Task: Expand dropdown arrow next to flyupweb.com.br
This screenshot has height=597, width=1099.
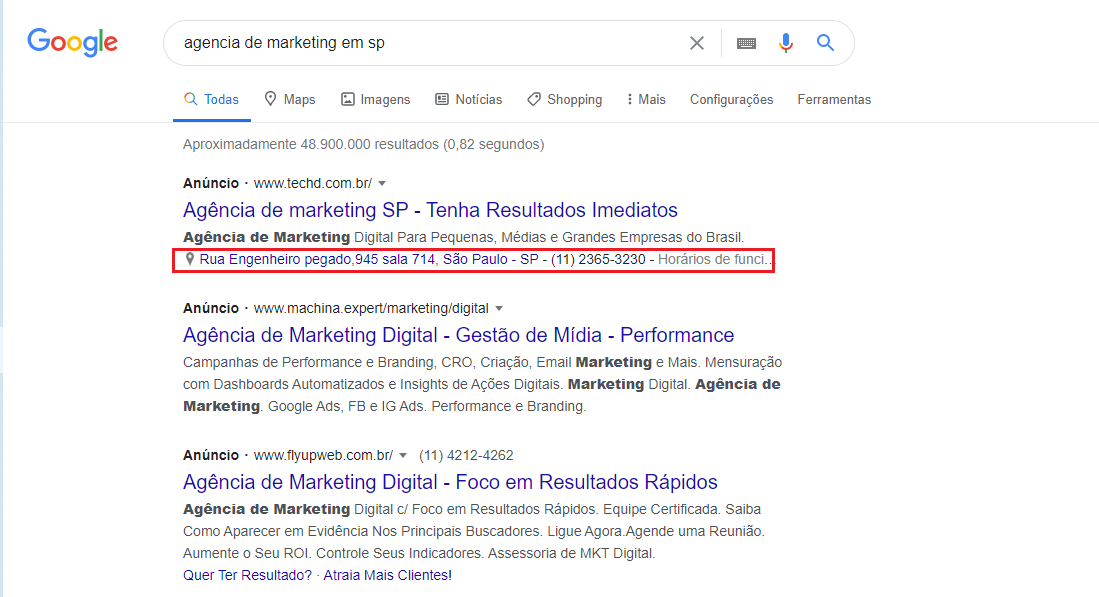Action: click(403, 455)
